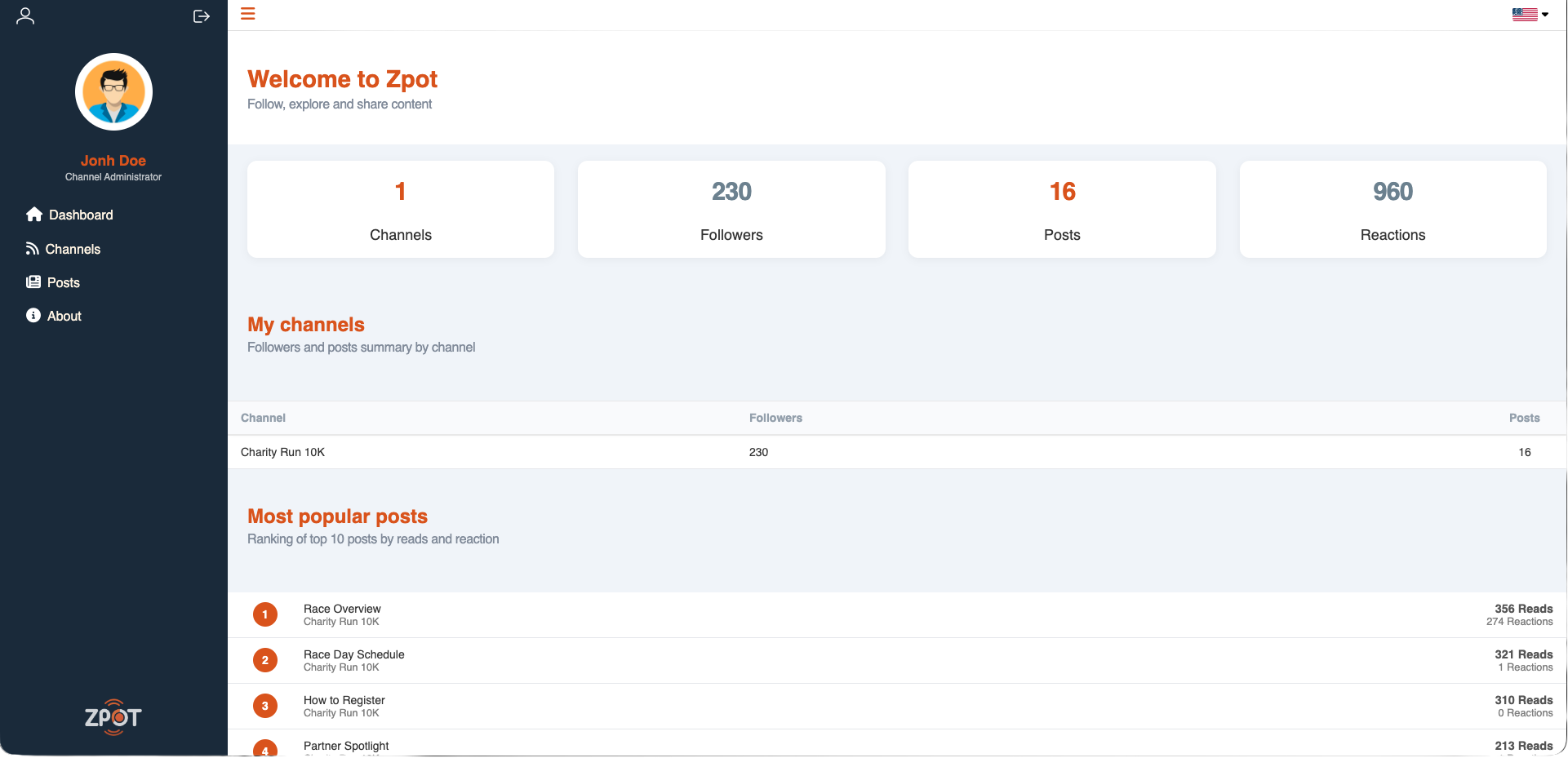Click the Posts newspaper icon
Image resolution: width=1568 pixels, height=758 pixels.
(33, 282)
